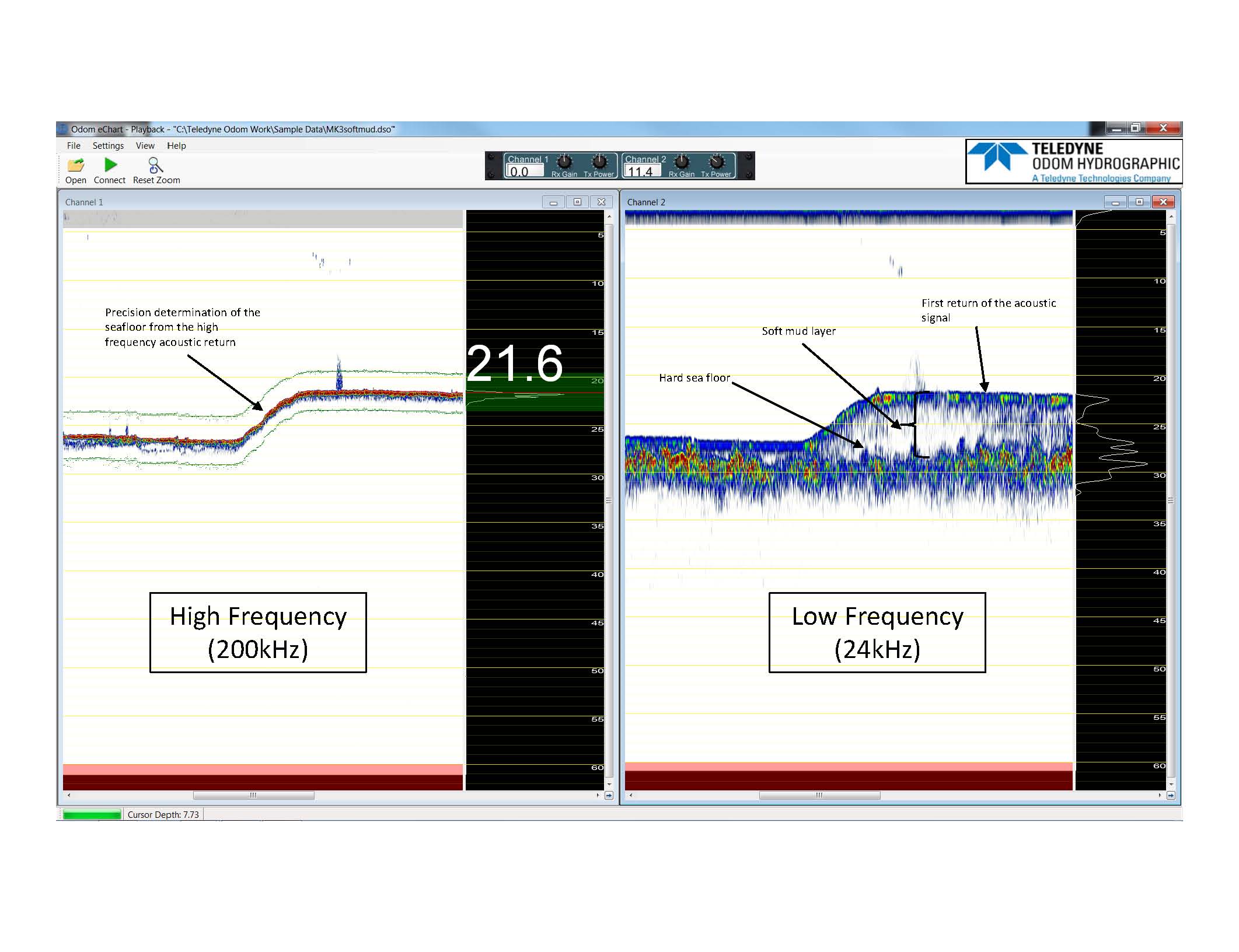The image size is (1239, 952).
Task: Open the View menu
Action: pos(145,146)
